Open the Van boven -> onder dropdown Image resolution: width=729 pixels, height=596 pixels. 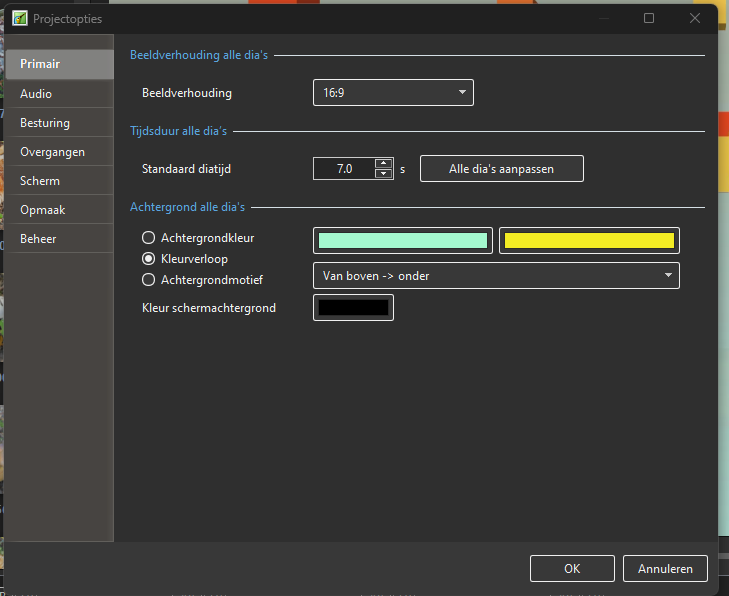point(496,276)
